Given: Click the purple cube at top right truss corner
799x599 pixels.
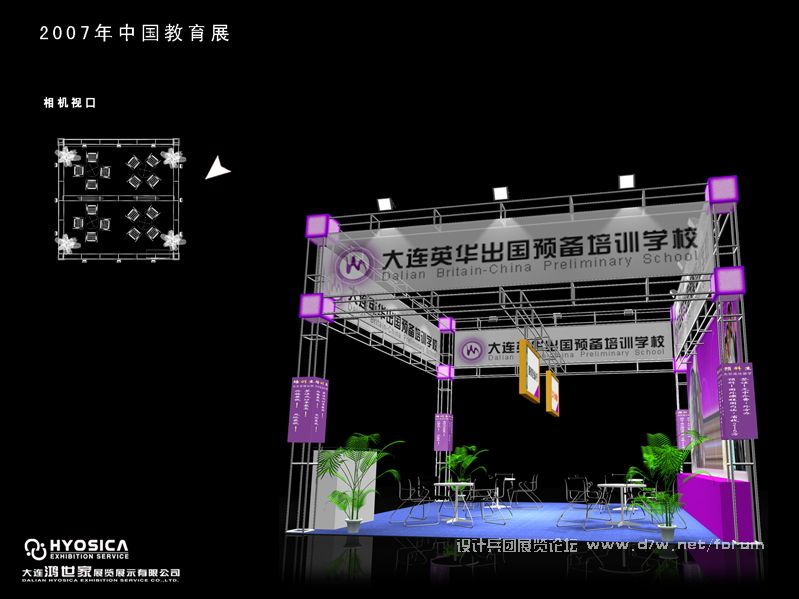Looking at the screenshot, I should pos(723,189).
